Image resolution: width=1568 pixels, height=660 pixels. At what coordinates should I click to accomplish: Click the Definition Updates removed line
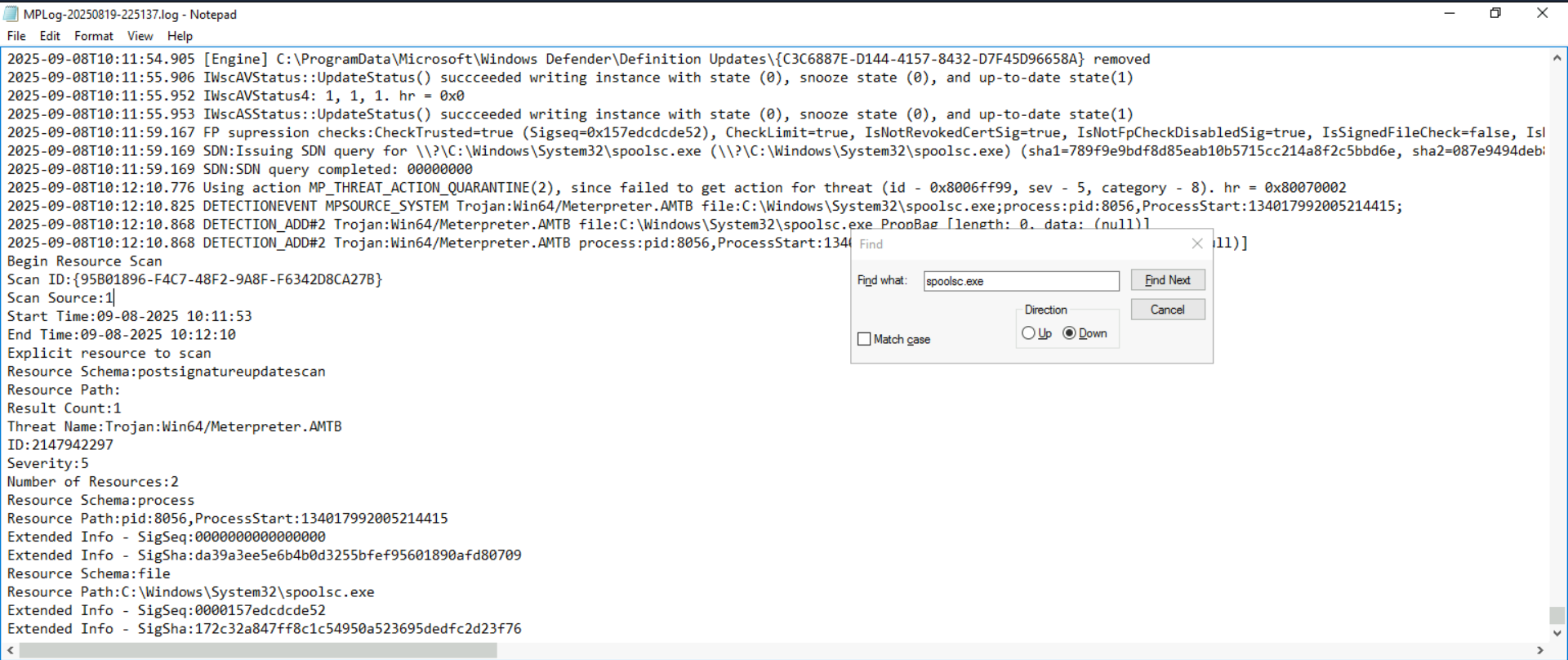(x=579, y=59)
